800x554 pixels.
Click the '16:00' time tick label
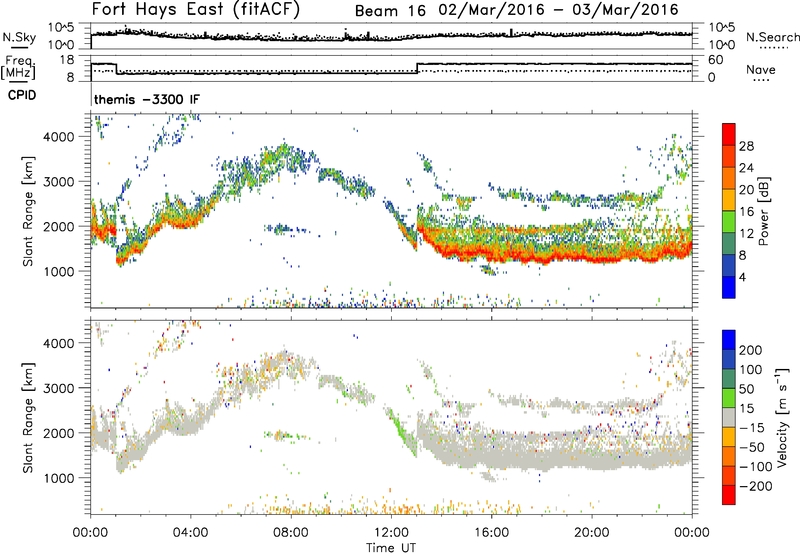pos(491,533)
